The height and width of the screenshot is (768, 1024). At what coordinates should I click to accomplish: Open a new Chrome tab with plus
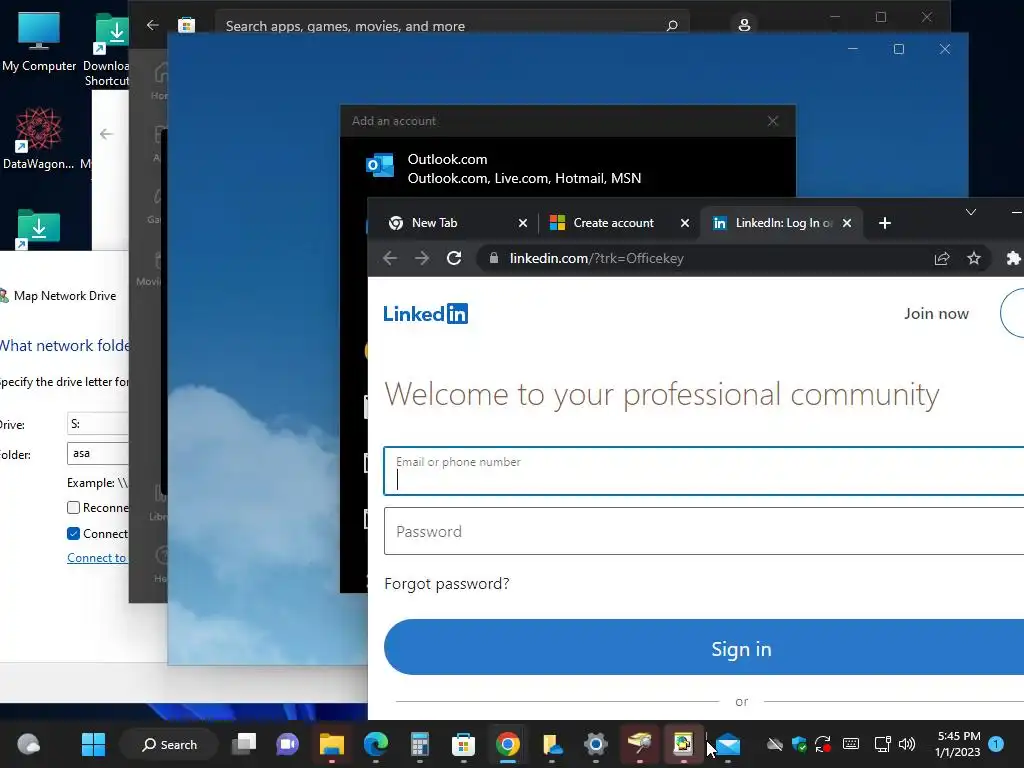[885, 223]
